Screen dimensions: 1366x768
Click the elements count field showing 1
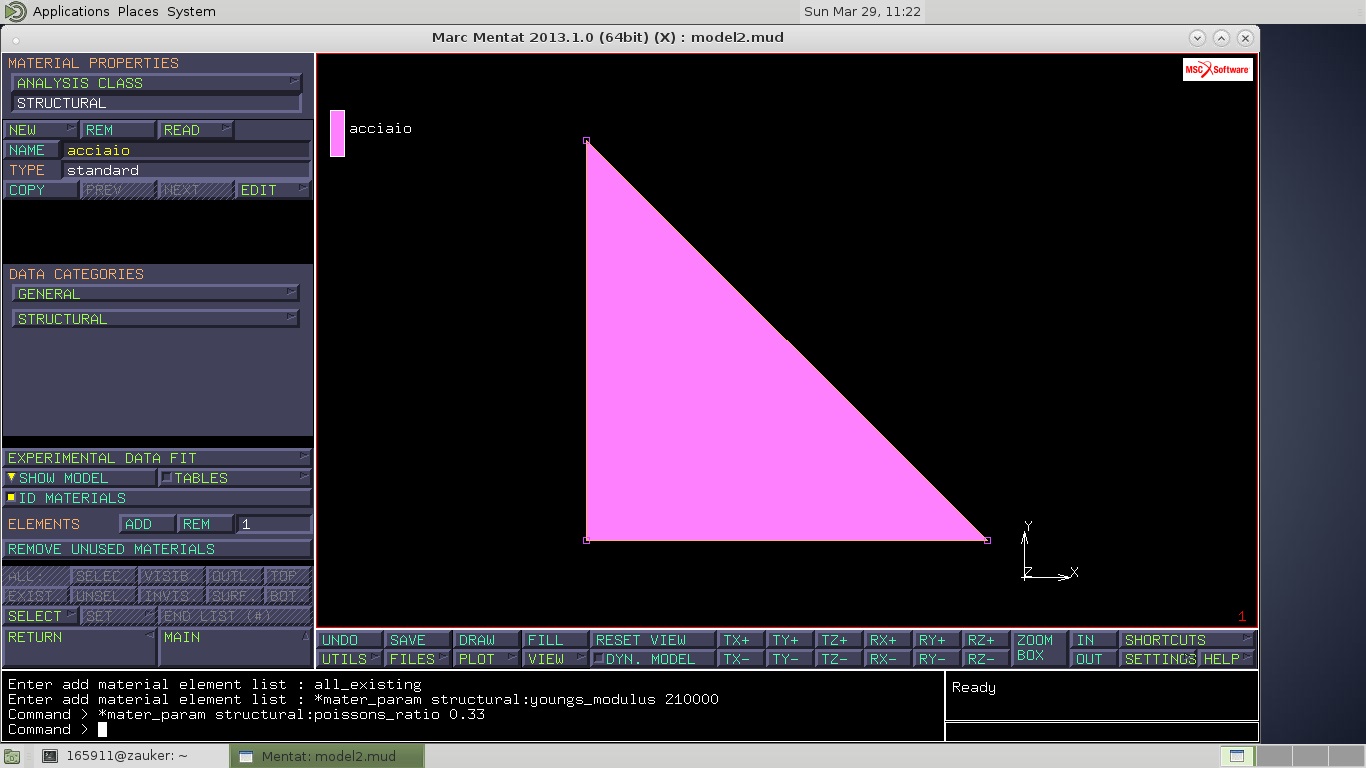274,524
